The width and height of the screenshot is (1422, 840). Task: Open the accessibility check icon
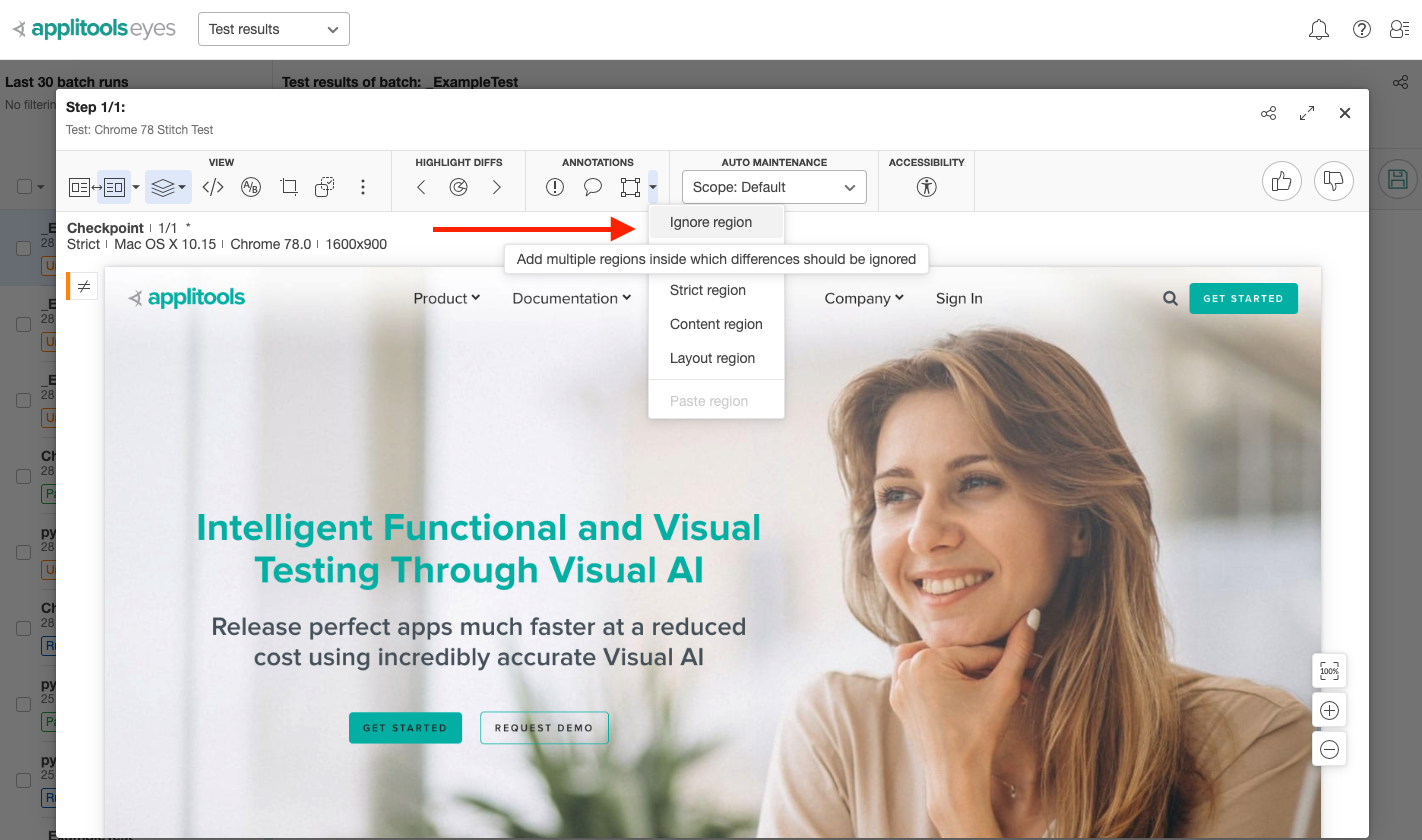(927, 187)
